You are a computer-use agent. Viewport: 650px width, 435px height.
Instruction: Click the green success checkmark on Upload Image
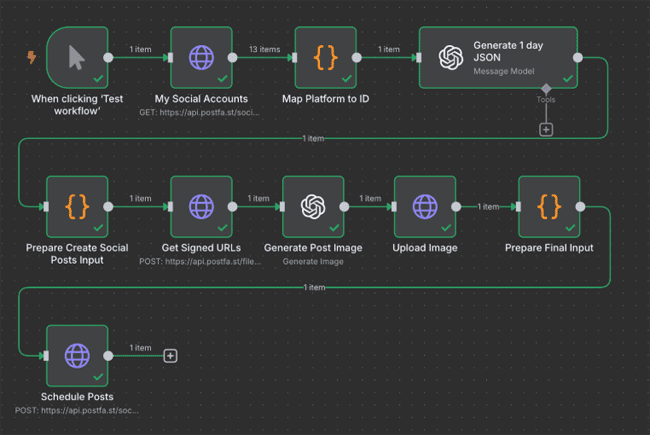[x=446, y=228]
